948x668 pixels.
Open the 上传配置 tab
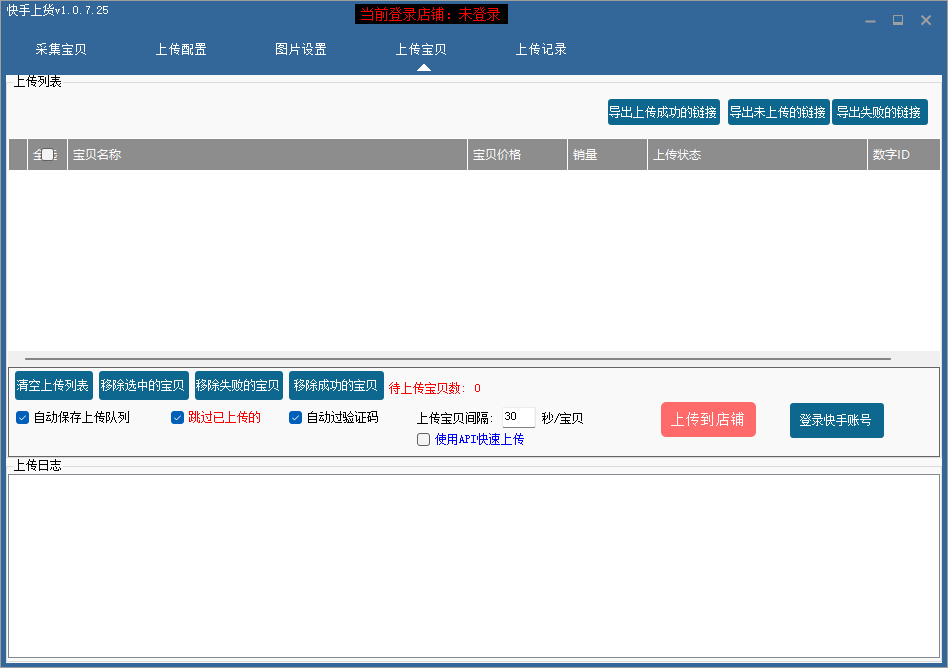click(181, 49)
